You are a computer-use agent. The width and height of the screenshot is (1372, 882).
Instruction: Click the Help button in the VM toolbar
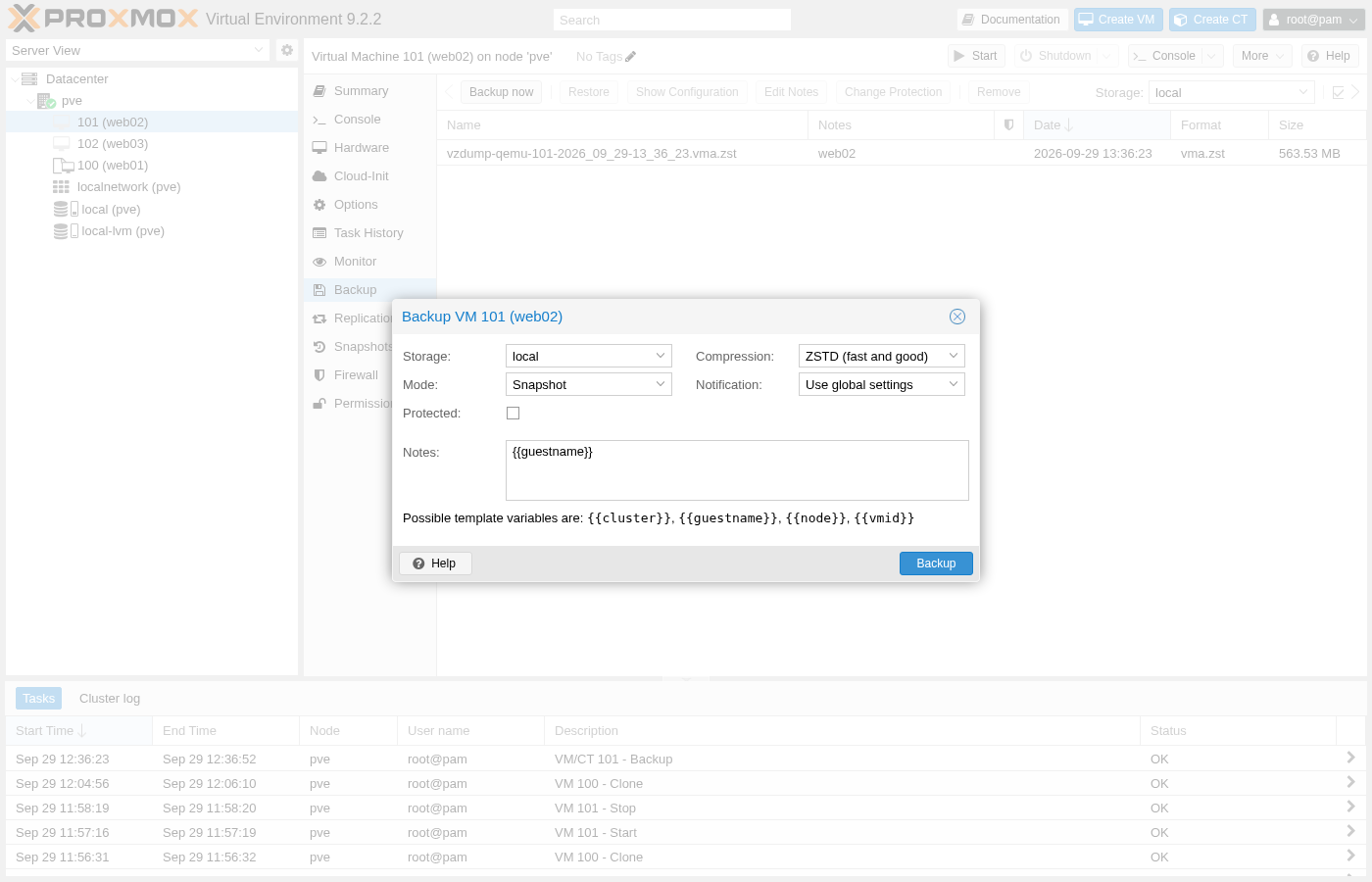[1330, 56]
